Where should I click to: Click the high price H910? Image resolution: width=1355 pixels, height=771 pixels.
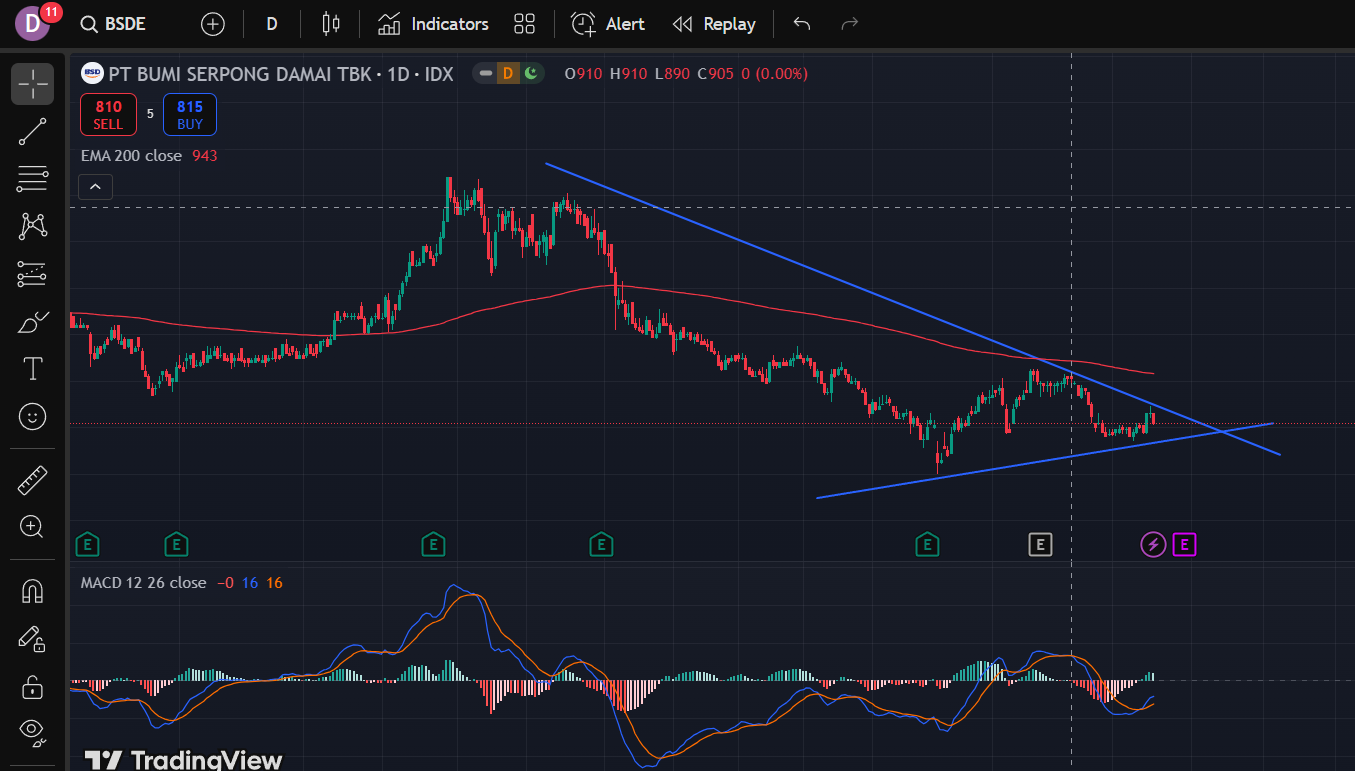point(628,73)
